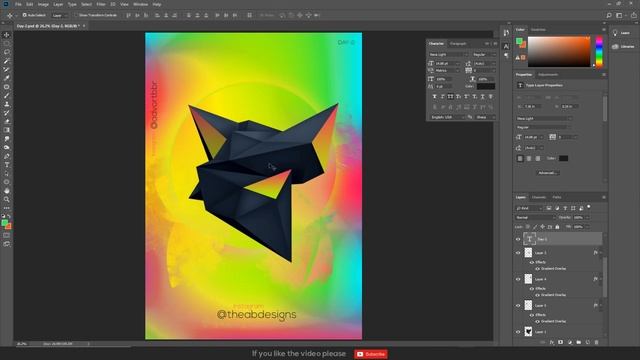
Task: Click the Subscribe button
Action: [x=371, y=354]
